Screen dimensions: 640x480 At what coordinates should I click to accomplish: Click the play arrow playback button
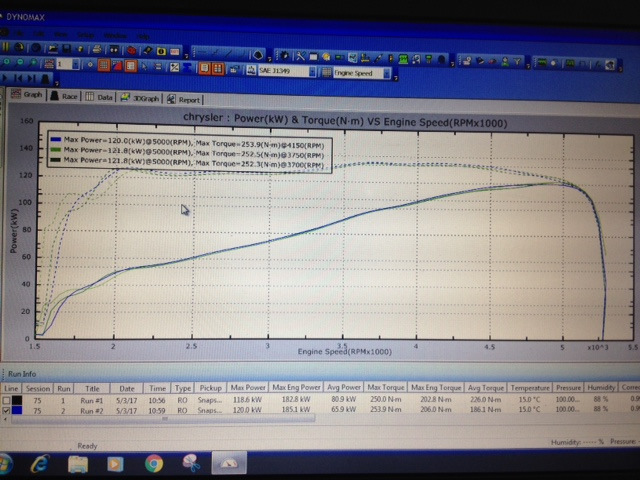pyautogui.click(x=5, y=77)
